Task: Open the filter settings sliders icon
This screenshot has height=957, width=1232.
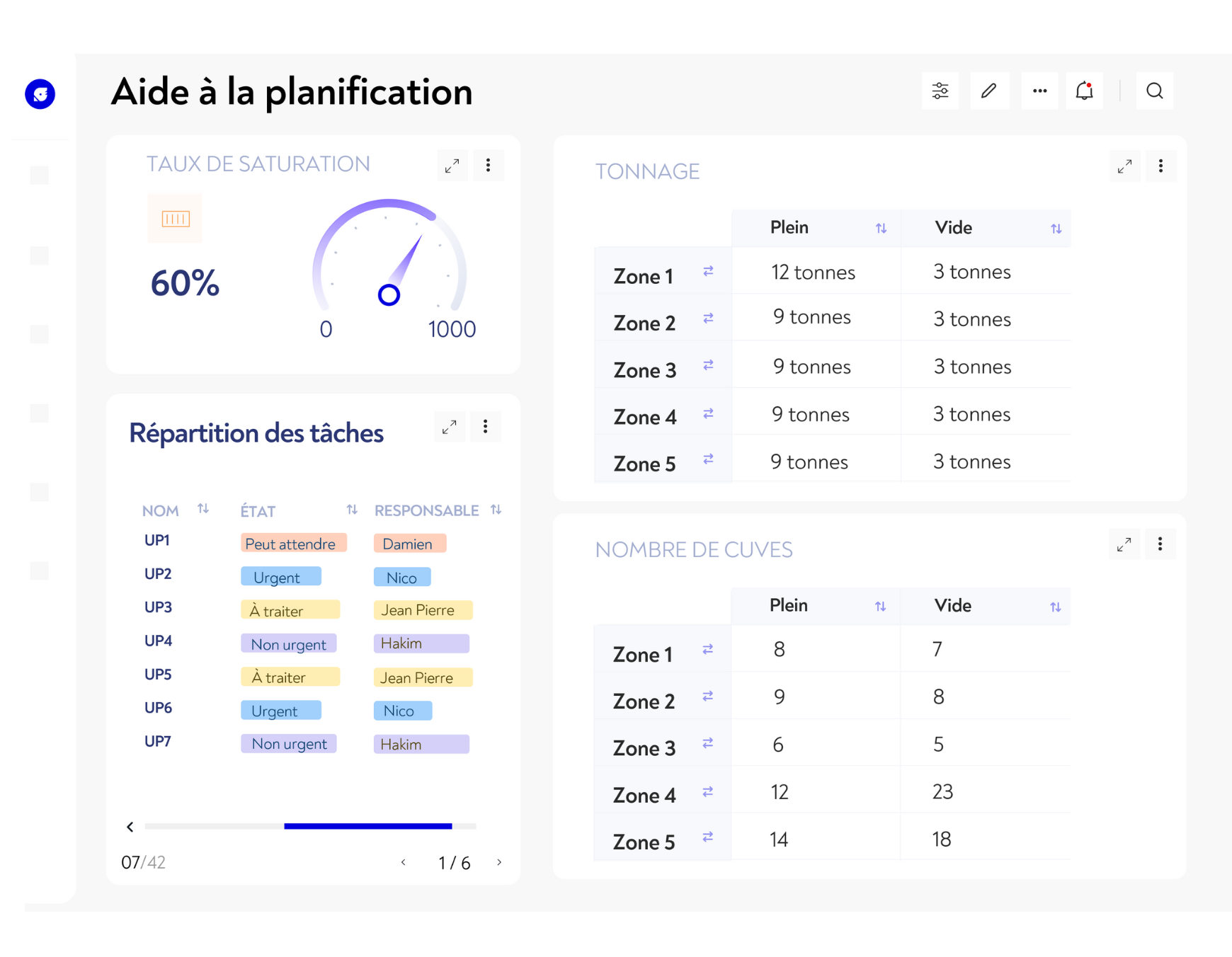Action: click(940, 91)
